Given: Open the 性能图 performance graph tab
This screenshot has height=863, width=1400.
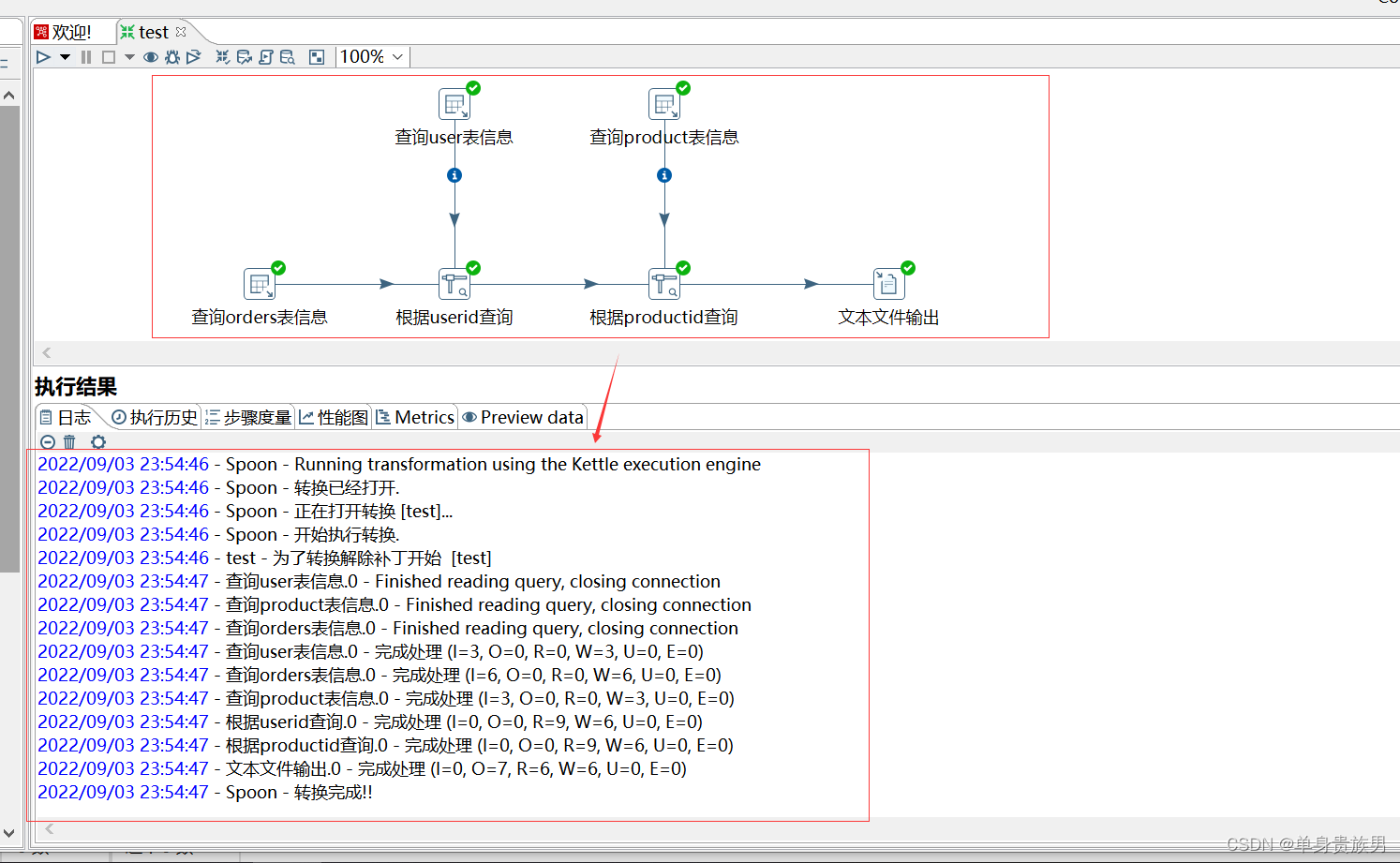Looking at the screenshot, I should pos(334,417).
